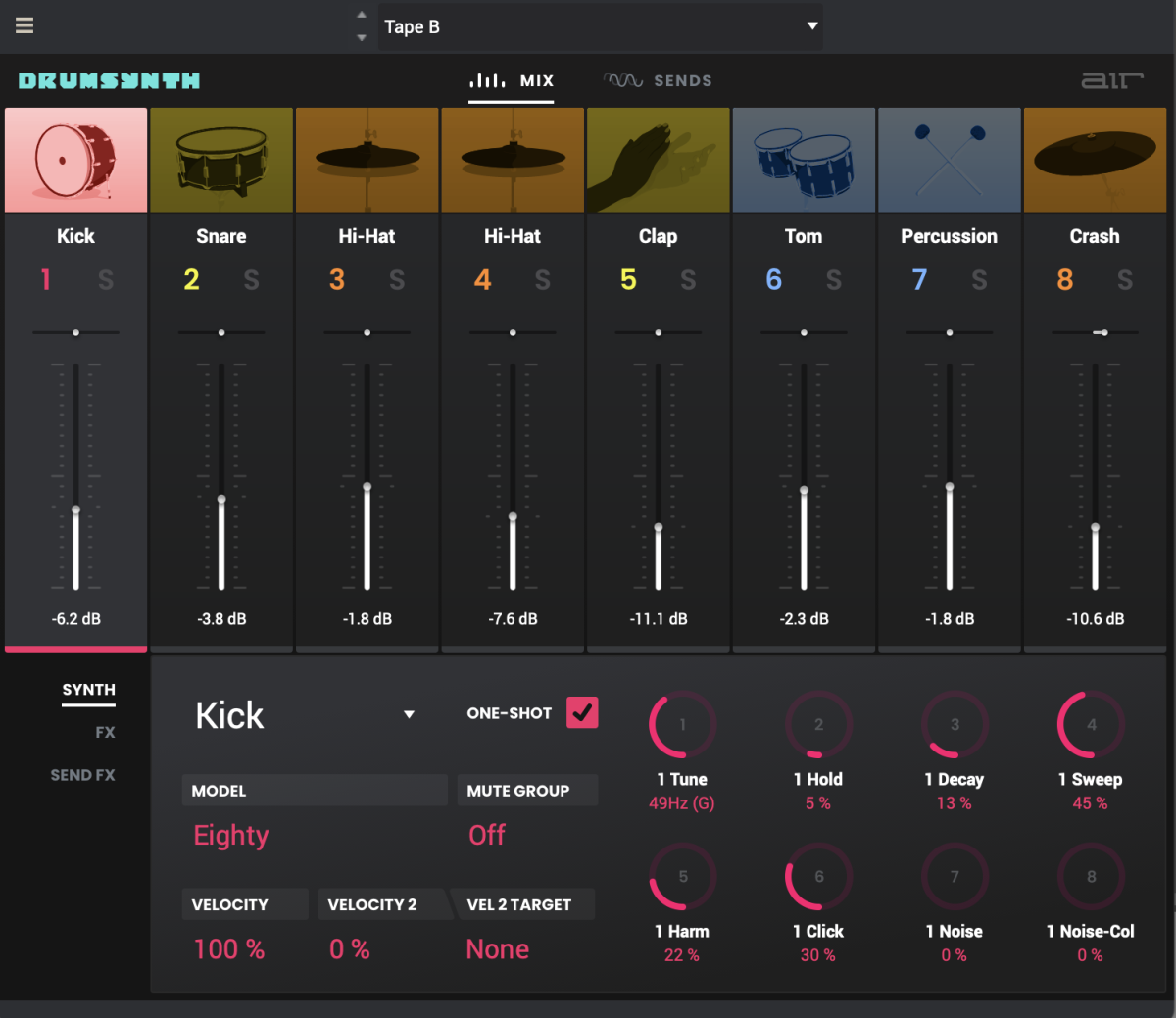
Task: Select the Tom drums pad image
Action: tap(804, 160)
